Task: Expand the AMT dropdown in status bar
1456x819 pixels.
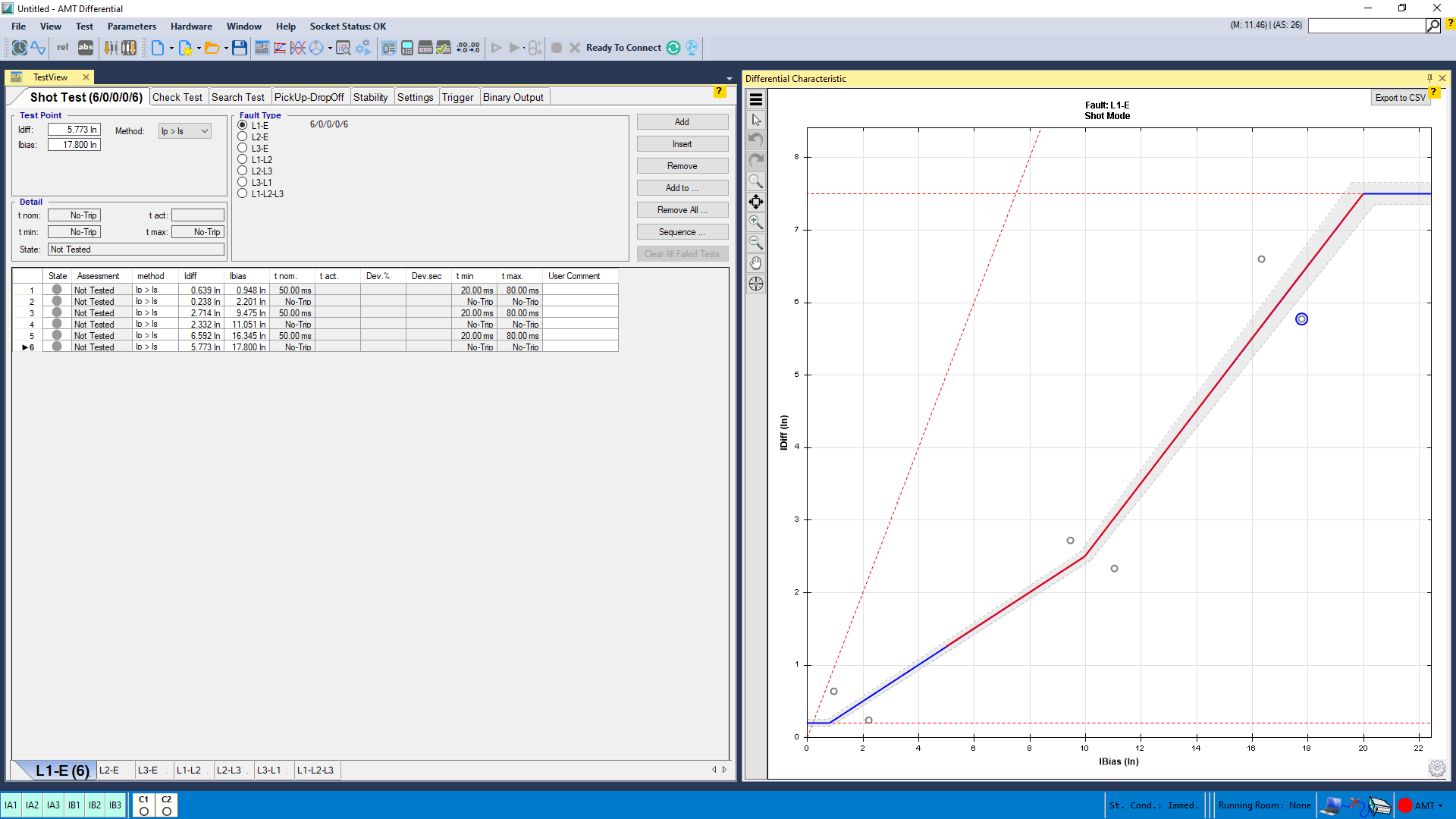Action: click(x=1440, y=805)
